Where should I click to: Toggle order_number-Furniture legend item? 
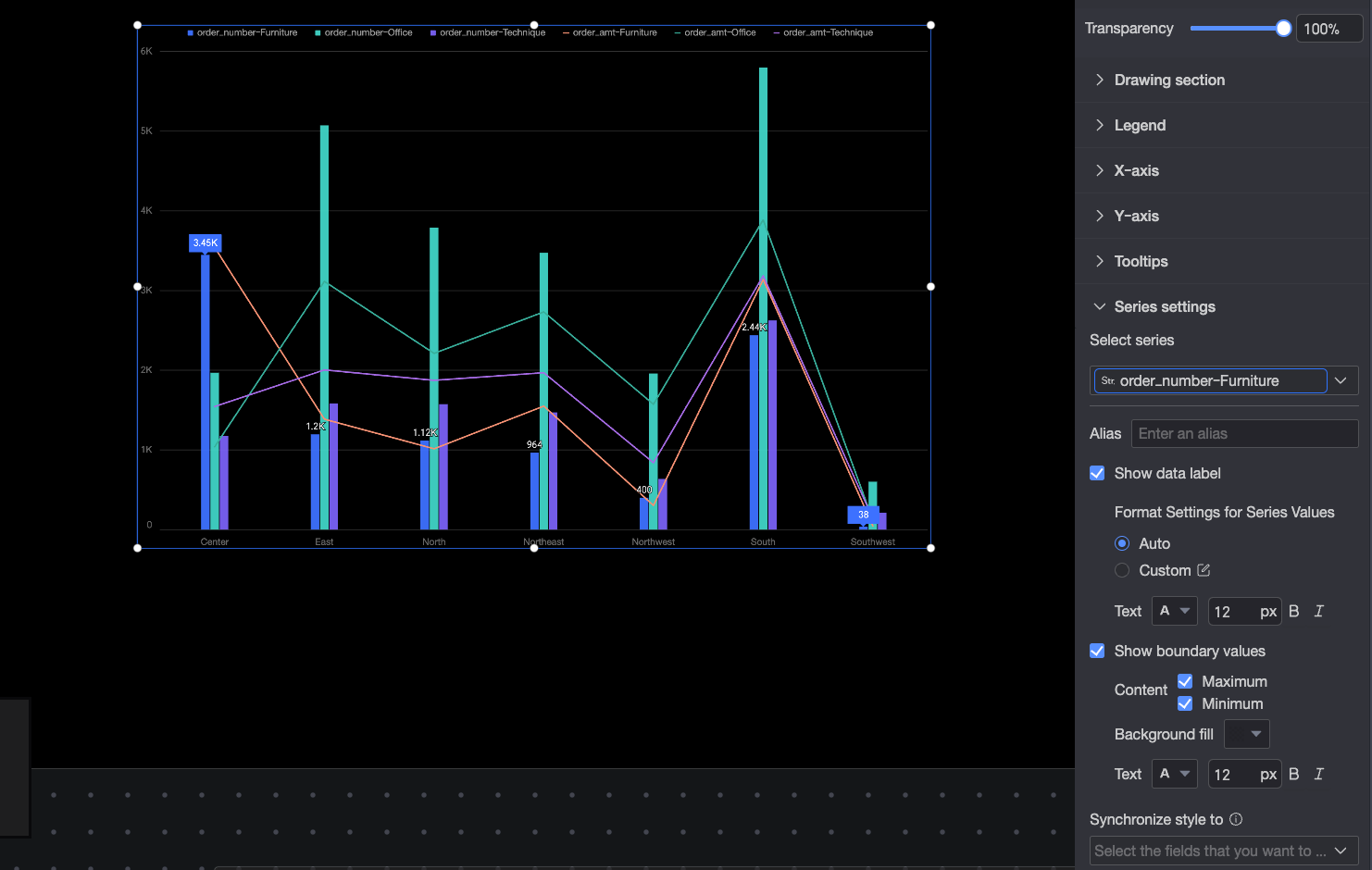243,32
